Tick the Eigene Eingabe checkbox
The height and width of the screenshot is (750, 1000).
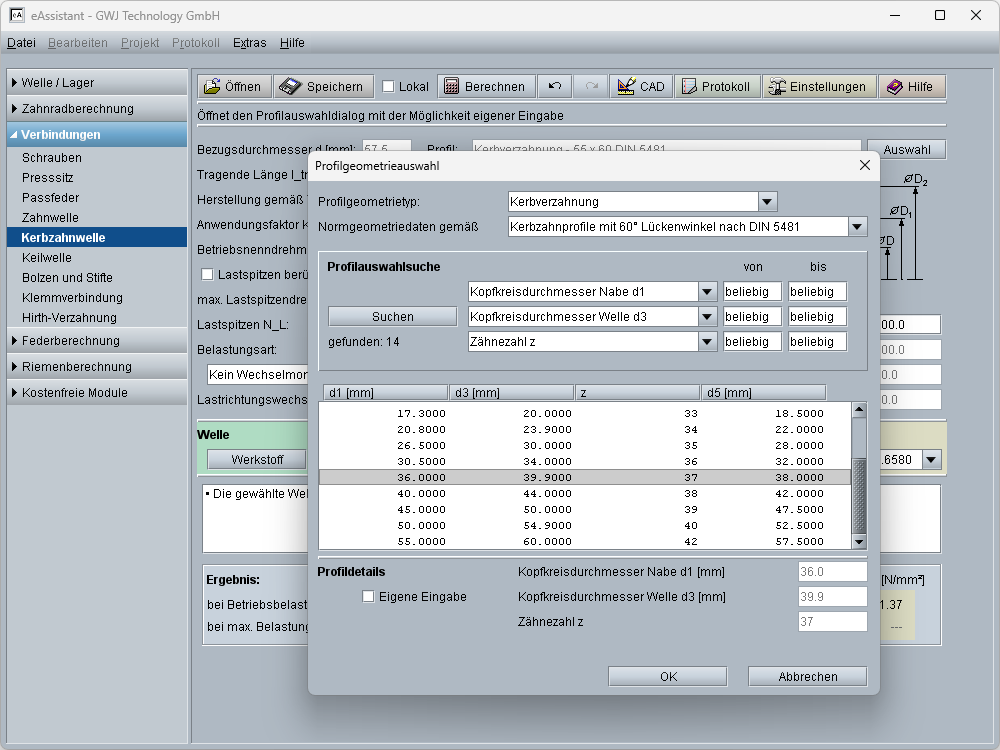tap(368, 597)
